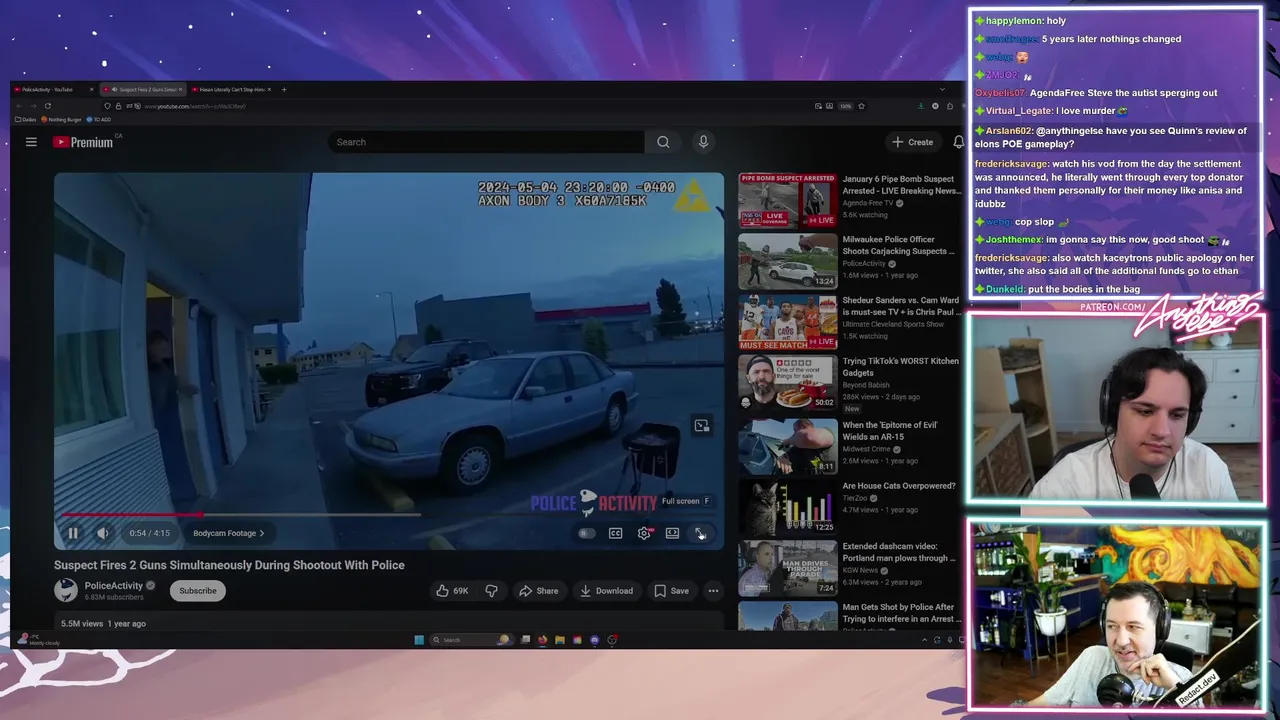Click the Share button under the video

[x=538, y=591]
